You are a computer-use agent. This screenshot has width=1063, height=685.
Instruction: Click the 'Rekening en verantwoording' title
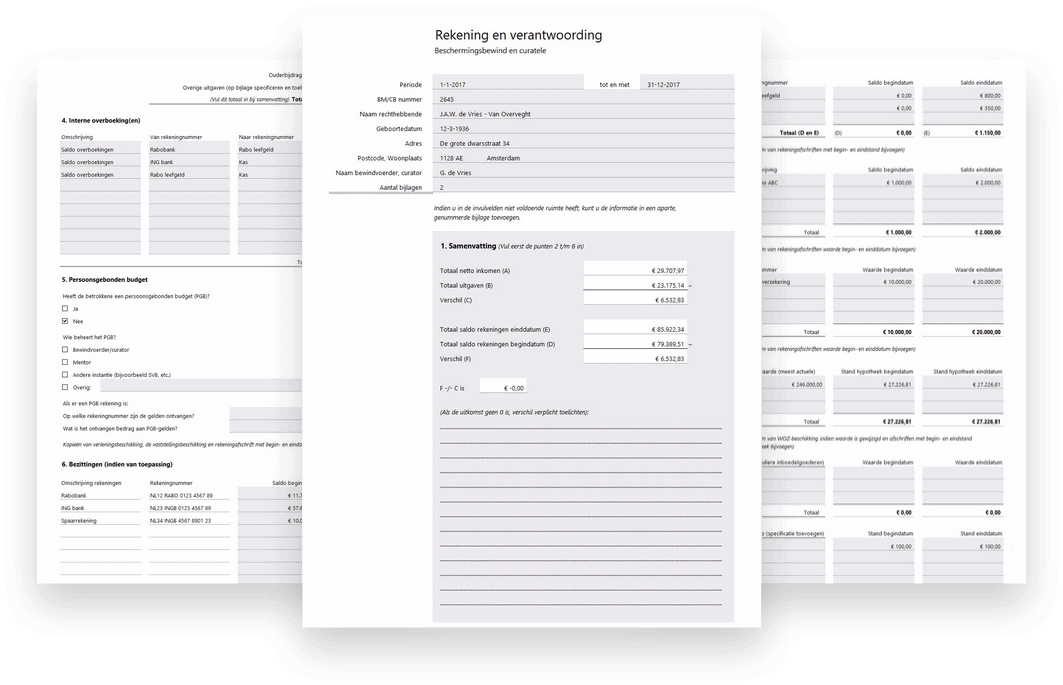tap(518, 35)
